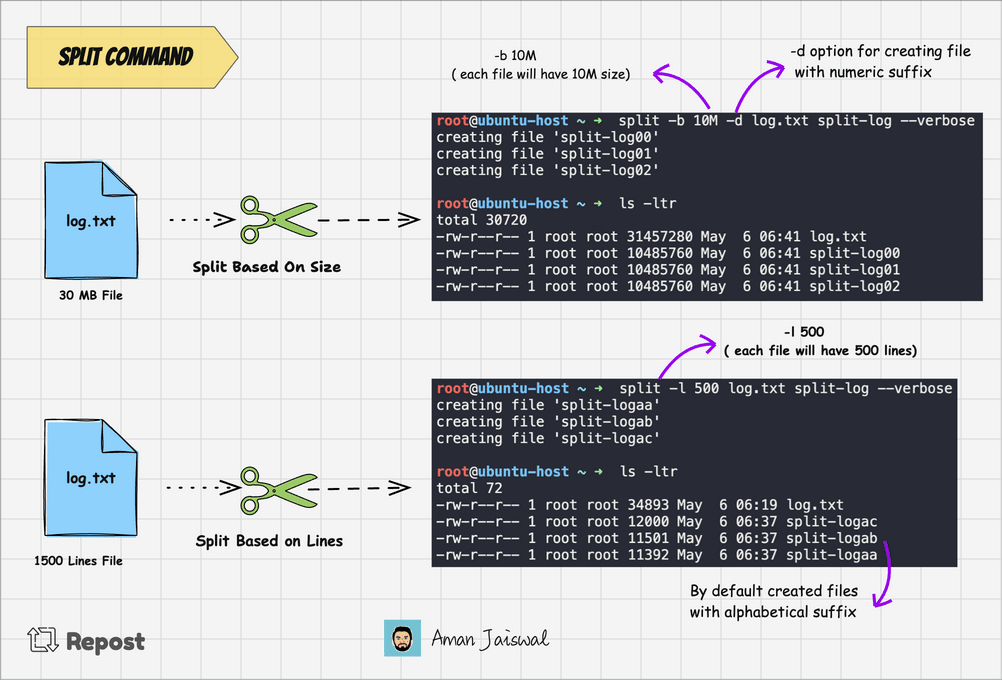Click the log.txt file icon above 30 MB File
Screen dimensions: 1002x680
point(91,220)
